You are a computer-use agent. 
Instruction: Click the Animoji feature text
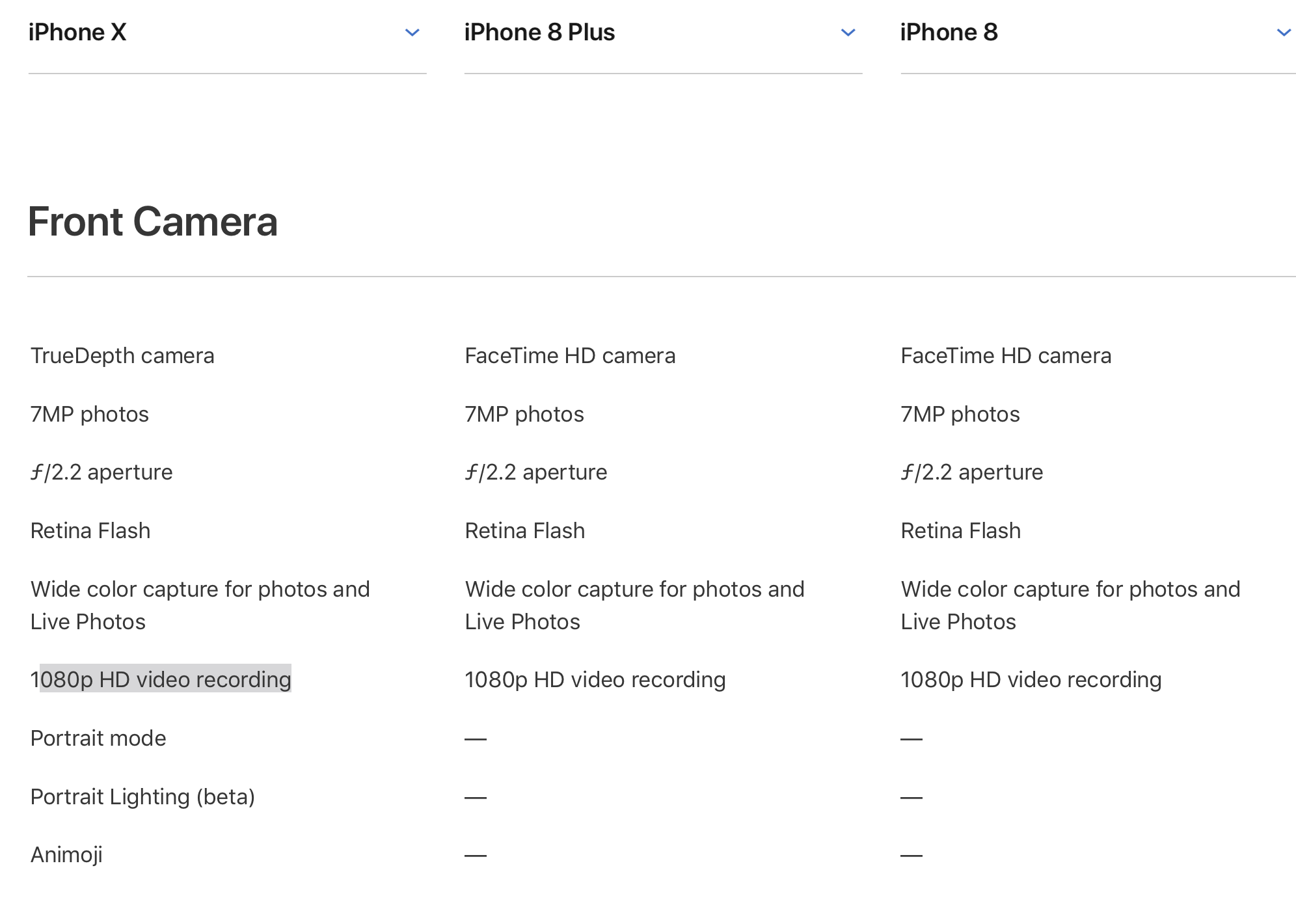point(66,854)
